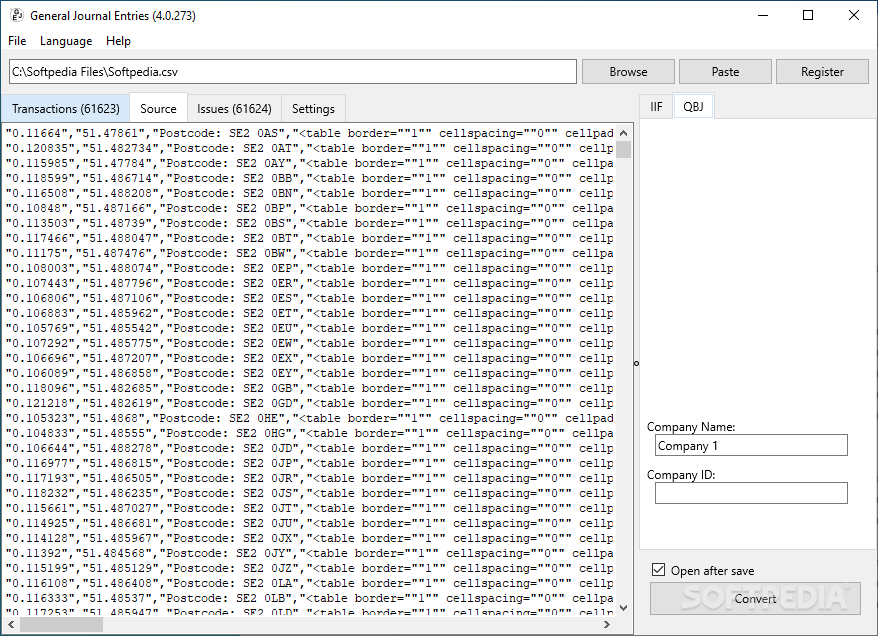The image size is (878, 636).
Task: Switch to Transactions (61623) tab
Action: click(66, 109)
